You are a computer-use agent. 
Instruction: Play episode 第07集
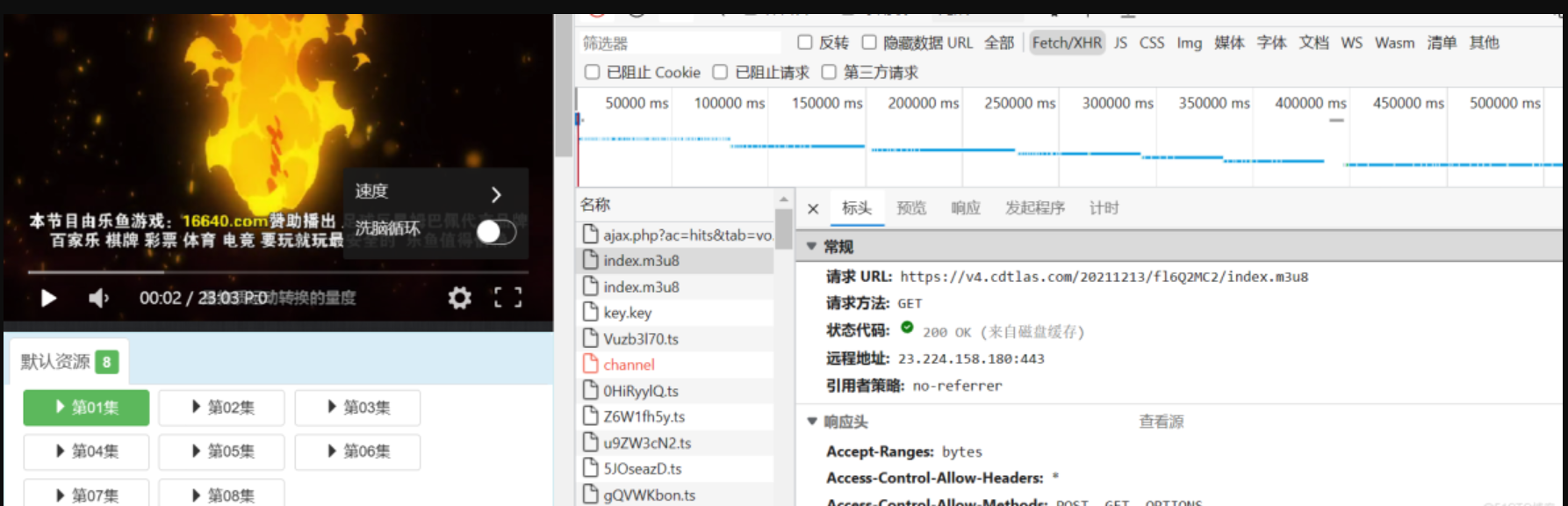tap(86, 494)
